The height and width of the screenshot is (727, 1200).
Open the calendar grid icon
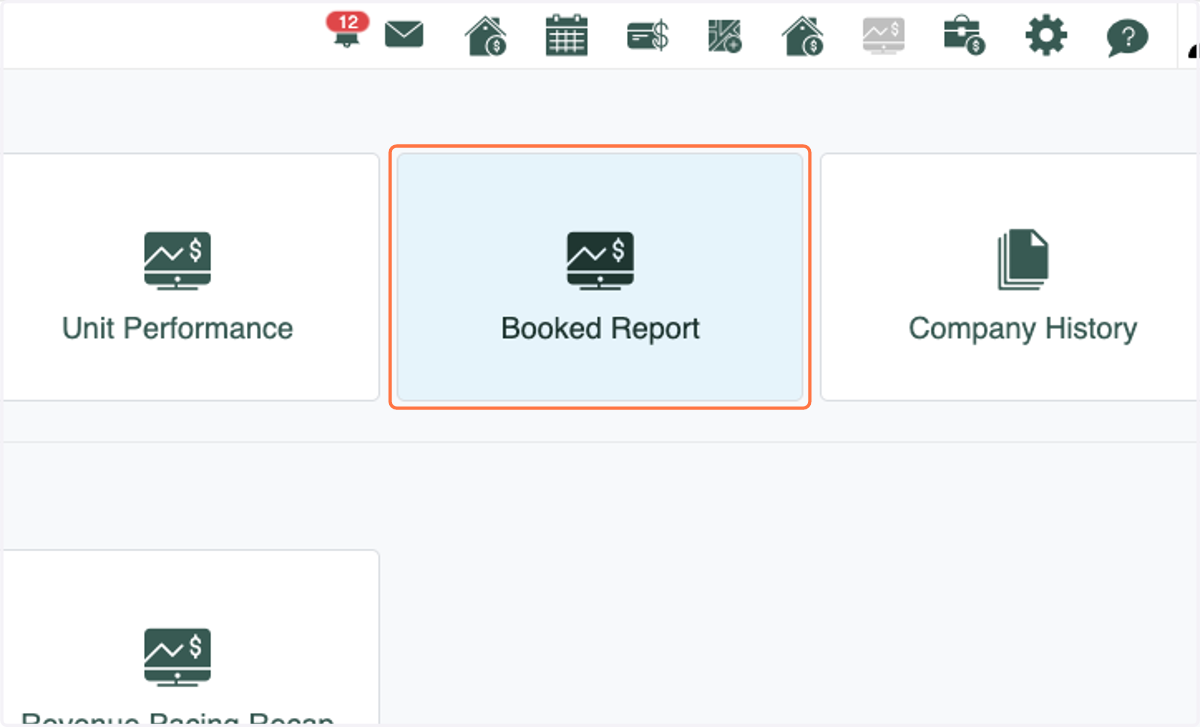[566, 37]
